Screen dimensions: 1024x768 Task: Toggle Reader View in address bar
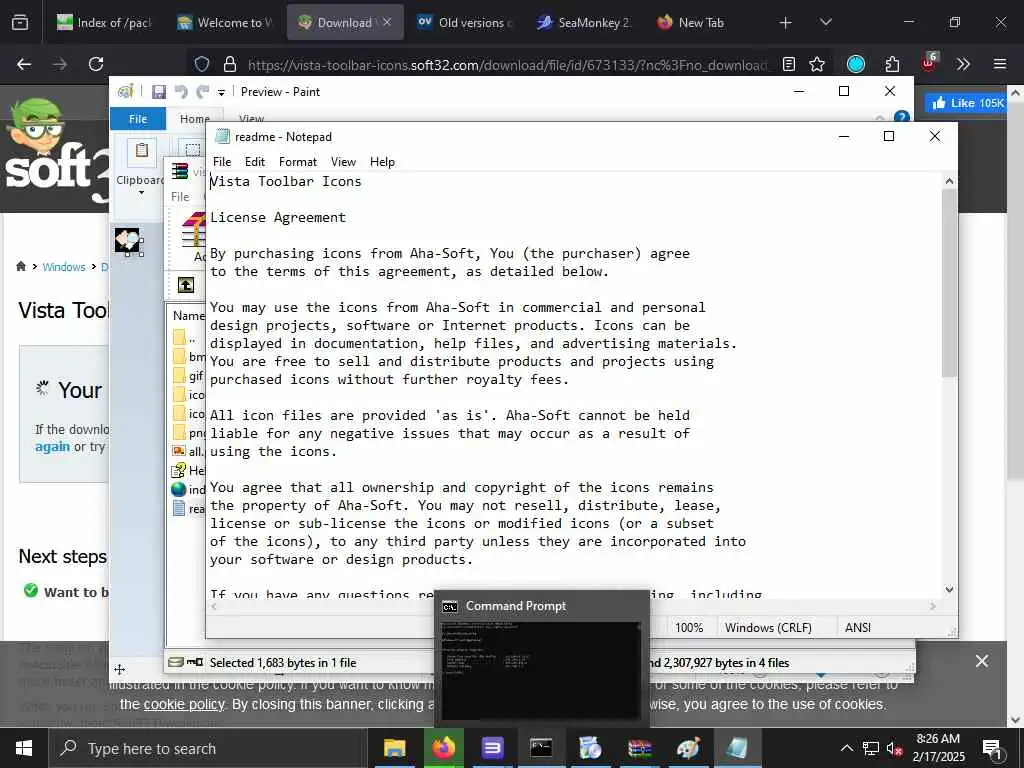[x=789, y=64]
